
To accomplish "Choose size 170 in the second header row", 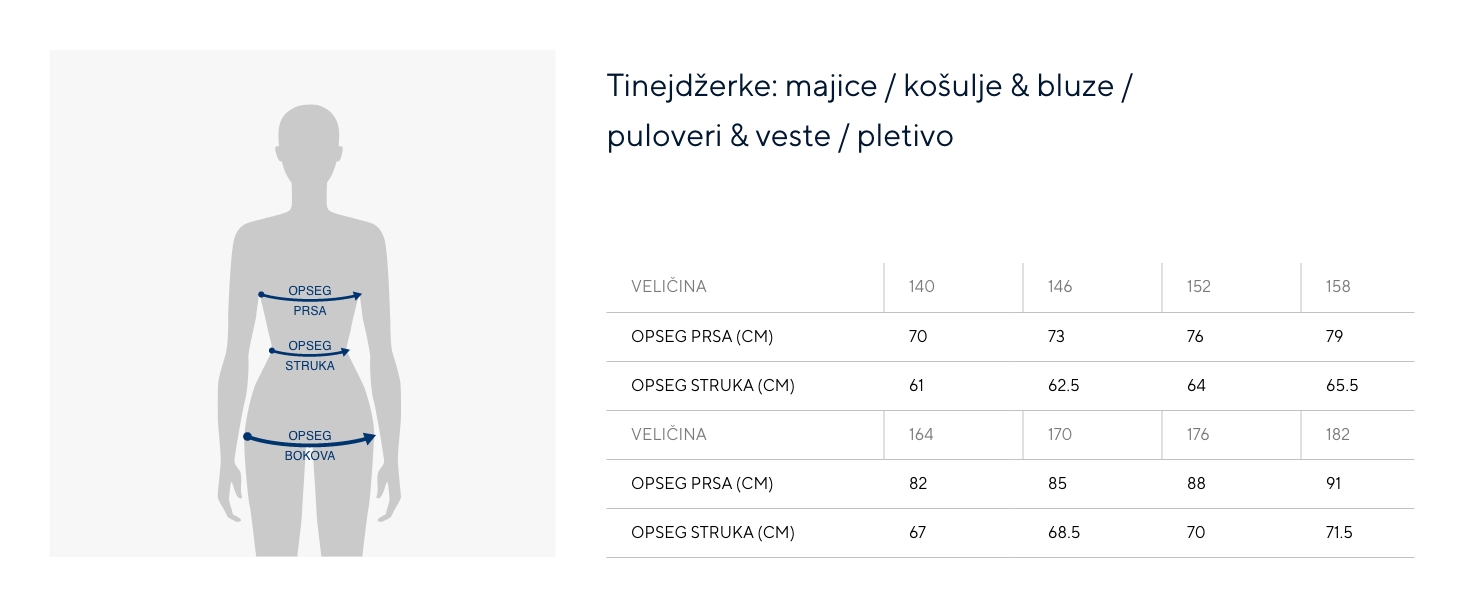I will (1060, 434).
